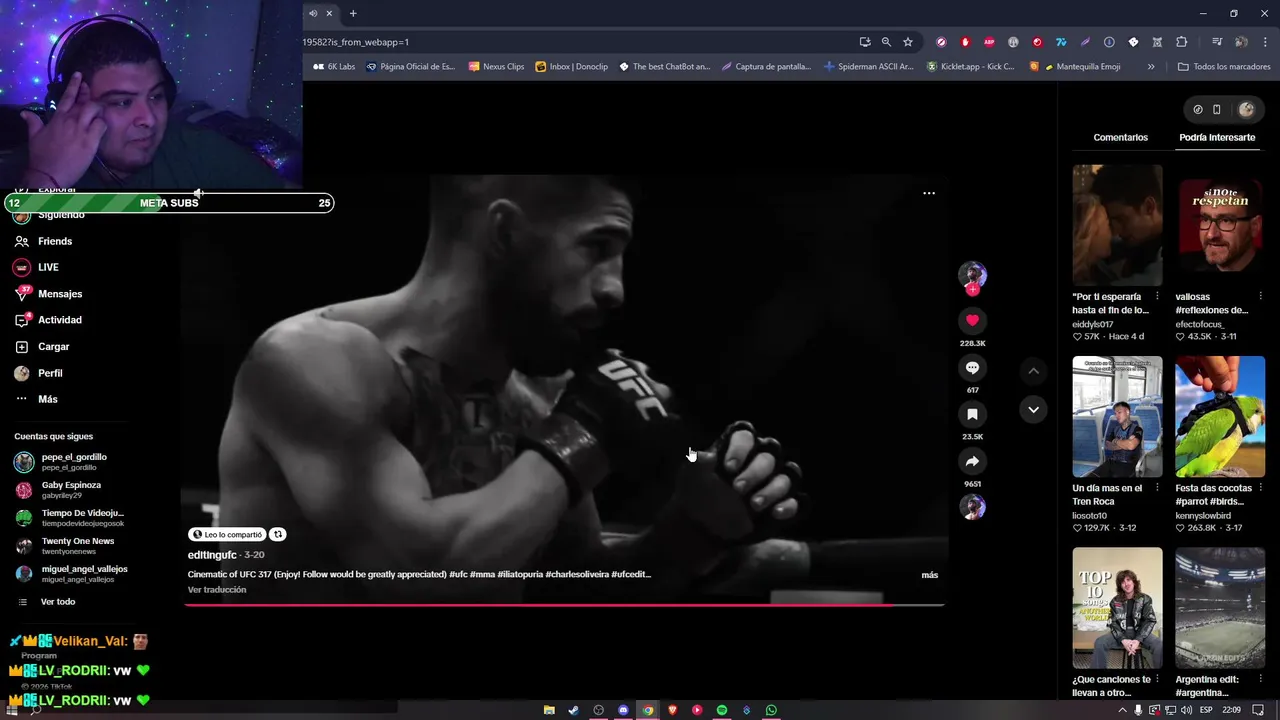The height and width of the screenshot is (720, 1280).
Task: Open the LIVE sidebar section
Action: point(48,267)
